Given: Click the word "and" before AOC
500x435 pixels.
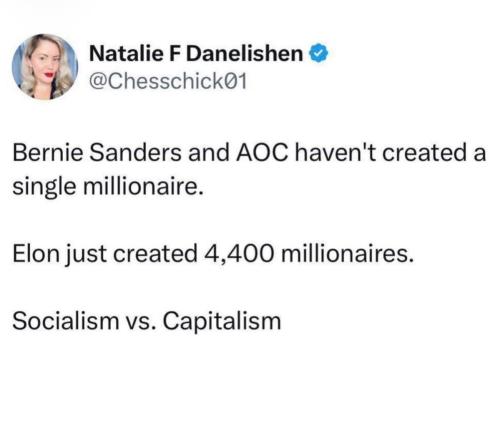Looking at the screenshot, I should 209,153.
